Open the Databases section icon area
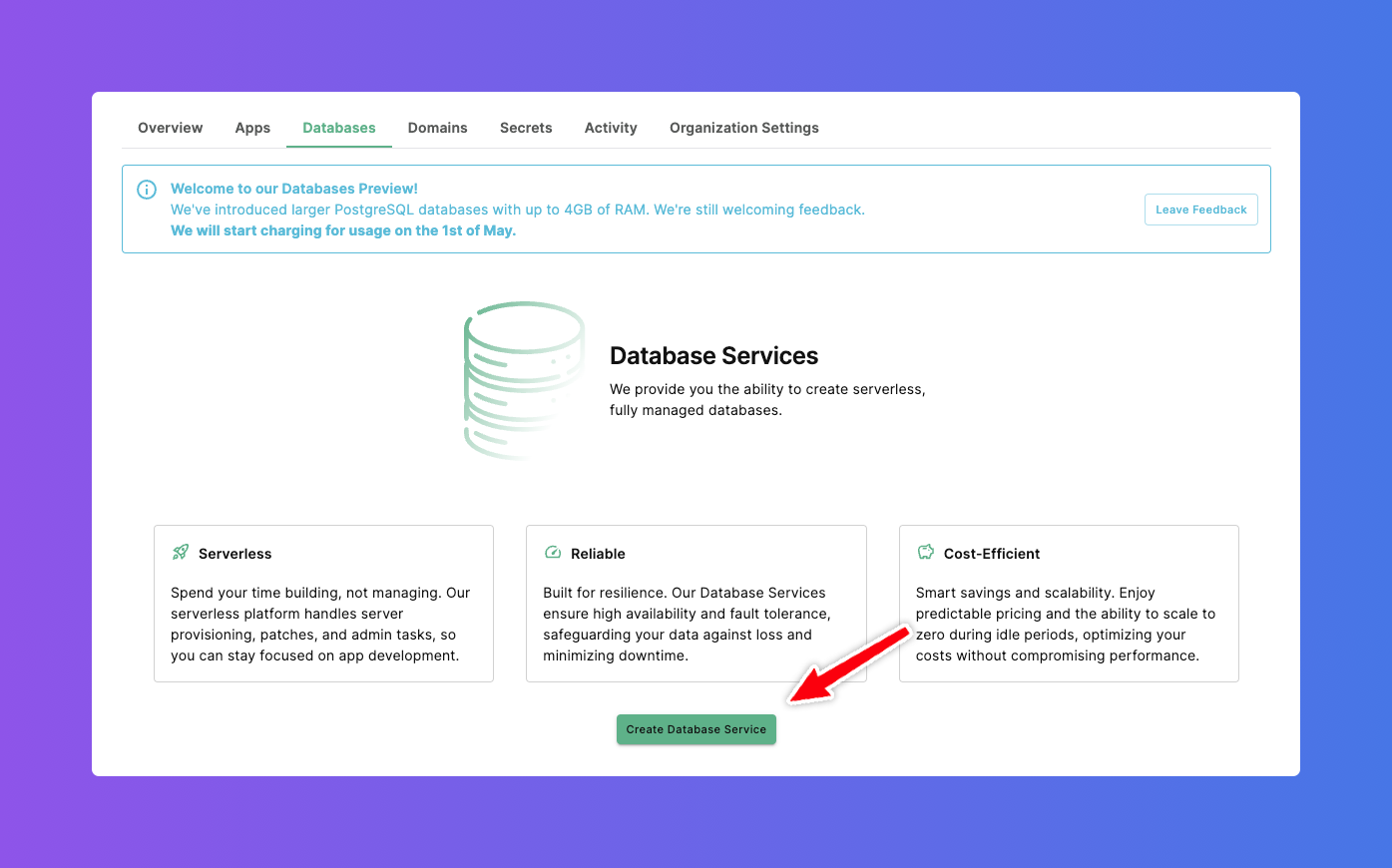The width and height of the screenshot is (1392, 868). (x=338, y=128)
